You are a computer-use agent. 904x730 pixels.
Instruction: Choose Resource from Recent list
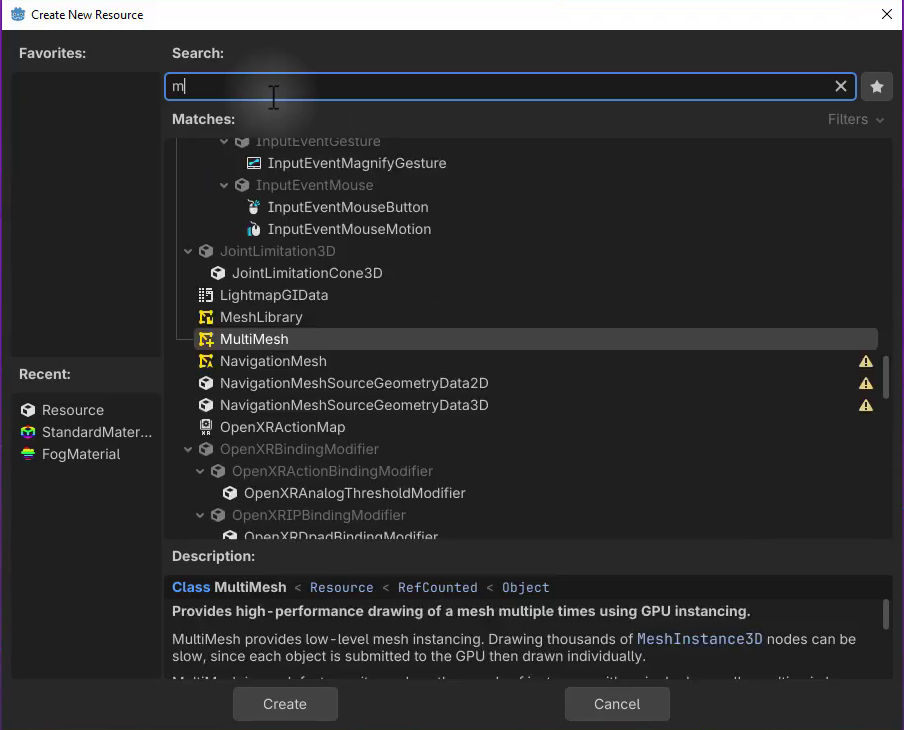[73, 410]
